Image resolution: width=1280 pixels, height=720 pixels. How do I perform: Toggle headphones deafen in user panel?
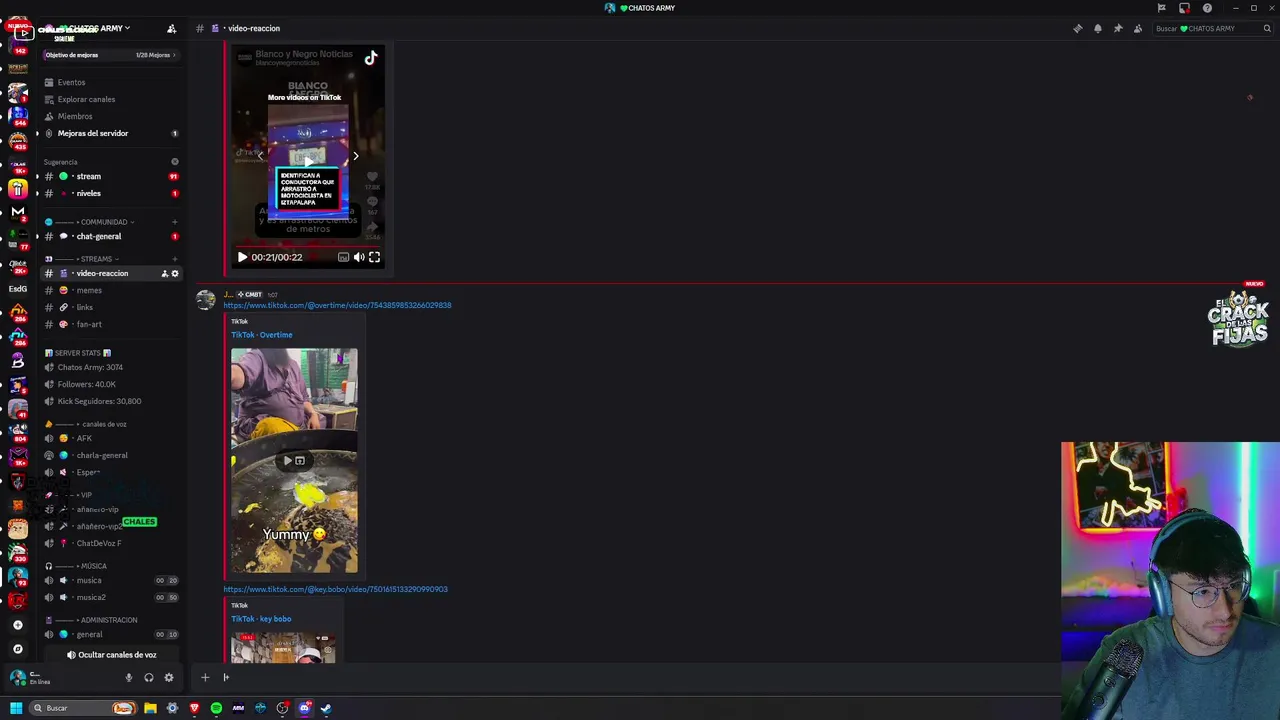click(149, 678)
